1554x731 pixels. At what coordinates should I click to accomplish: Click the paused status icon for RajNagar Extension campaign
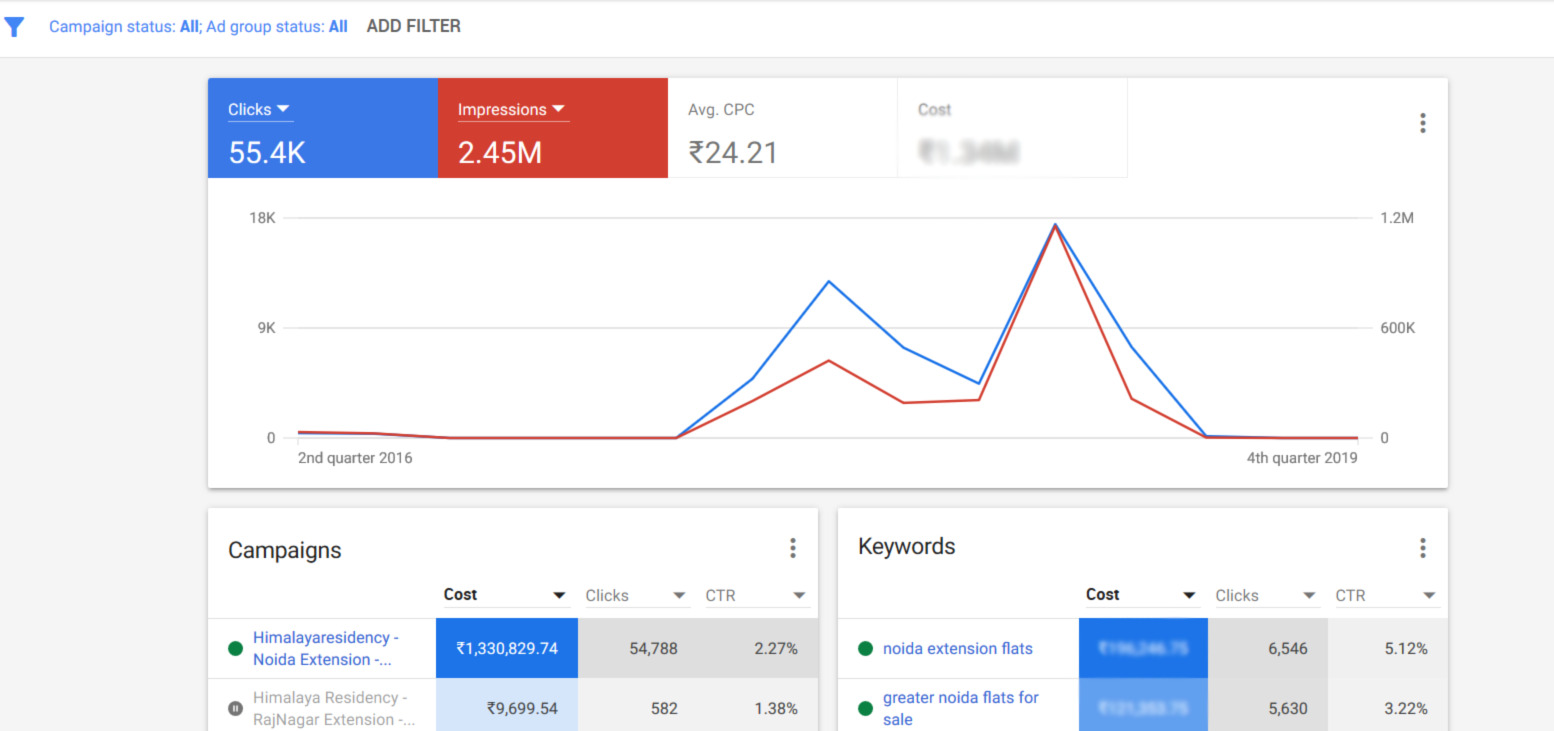pyautogui.click(x=234, y=708)
